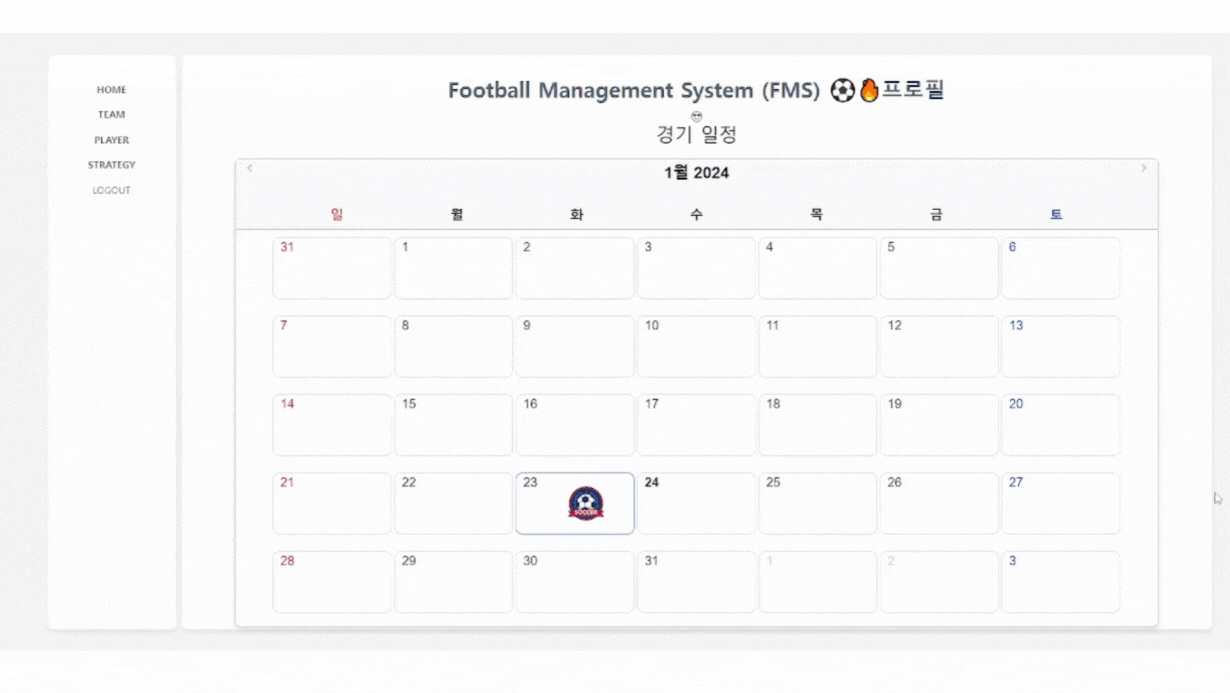Click the smiley emoji above 경기 일정

tap(696, 116)
